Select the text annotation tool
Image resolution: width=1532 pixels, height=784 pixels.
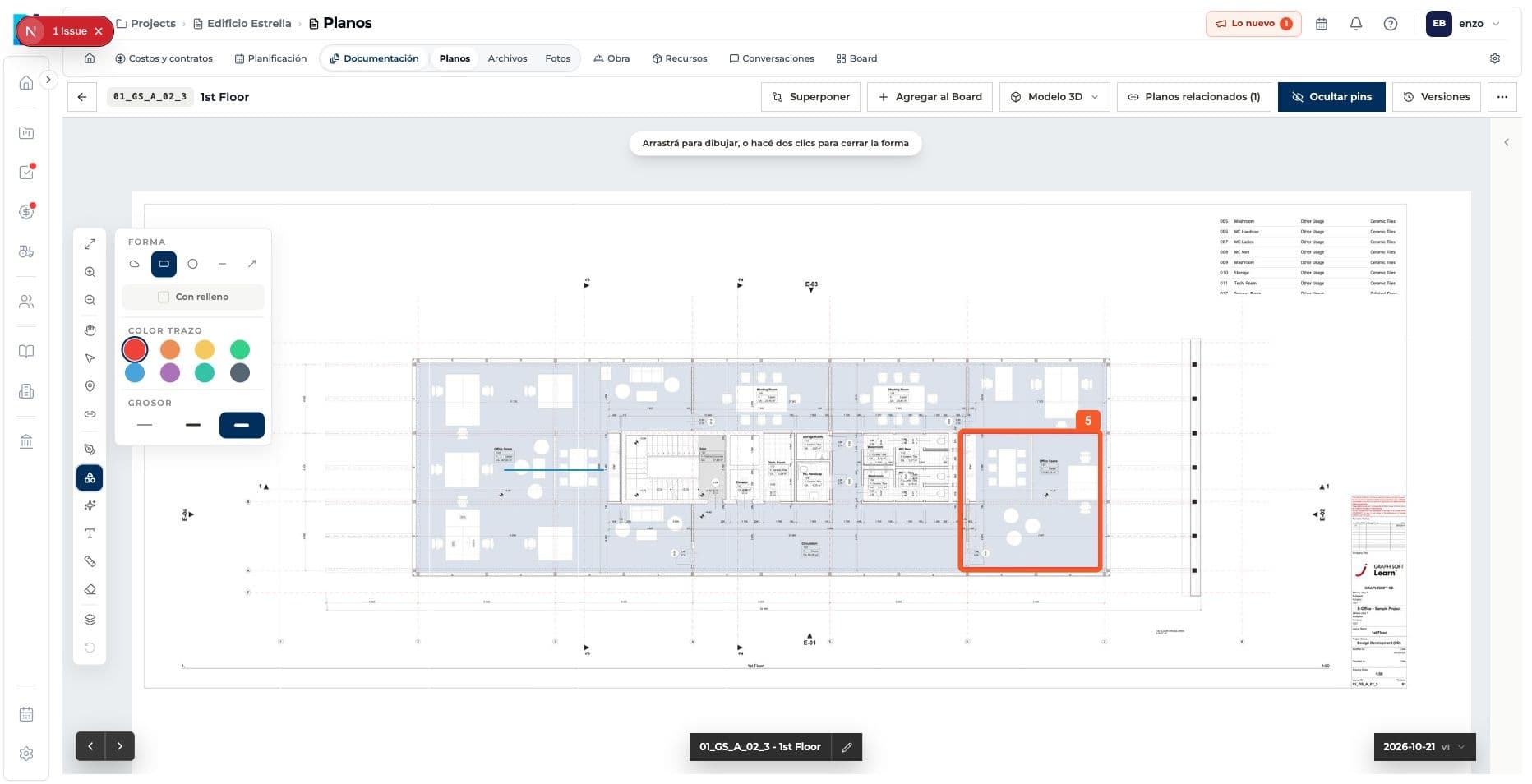pos(90,533)
